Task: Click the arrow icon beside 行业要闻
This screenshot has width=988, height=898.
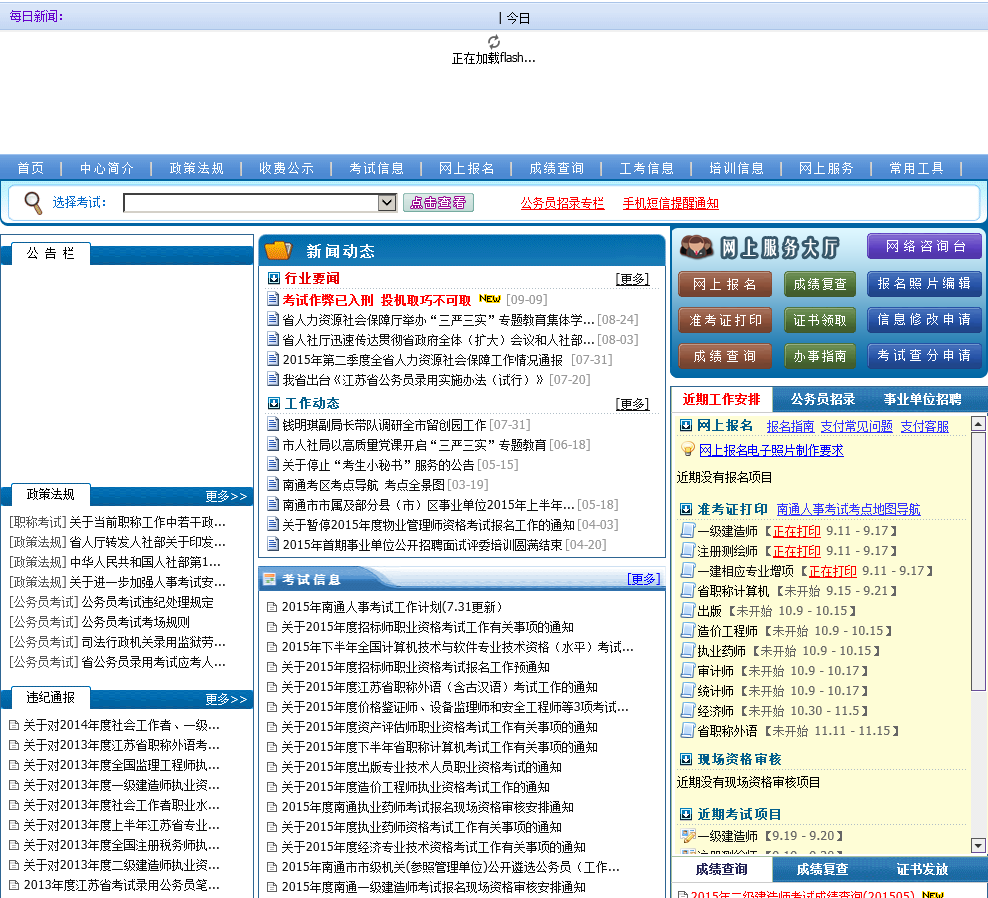Action: pyautogui.click(x=274, y=279)
